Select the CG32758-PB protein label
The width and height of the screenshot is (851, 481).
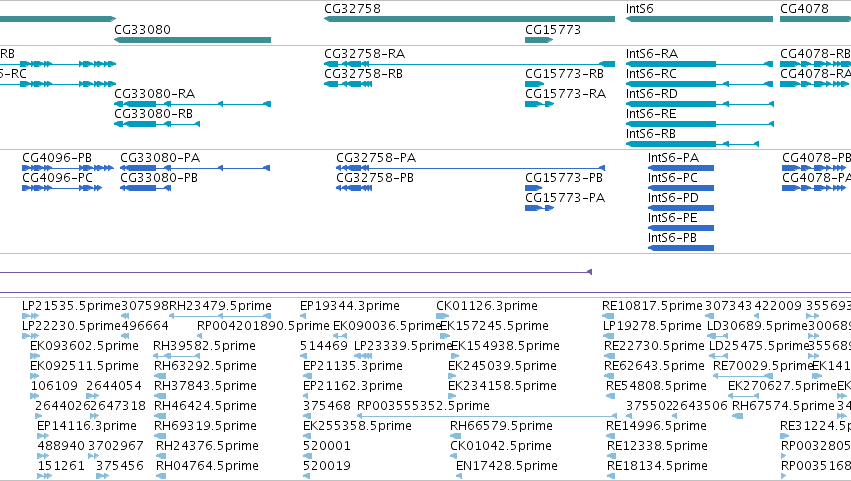[x=375, y=178]
